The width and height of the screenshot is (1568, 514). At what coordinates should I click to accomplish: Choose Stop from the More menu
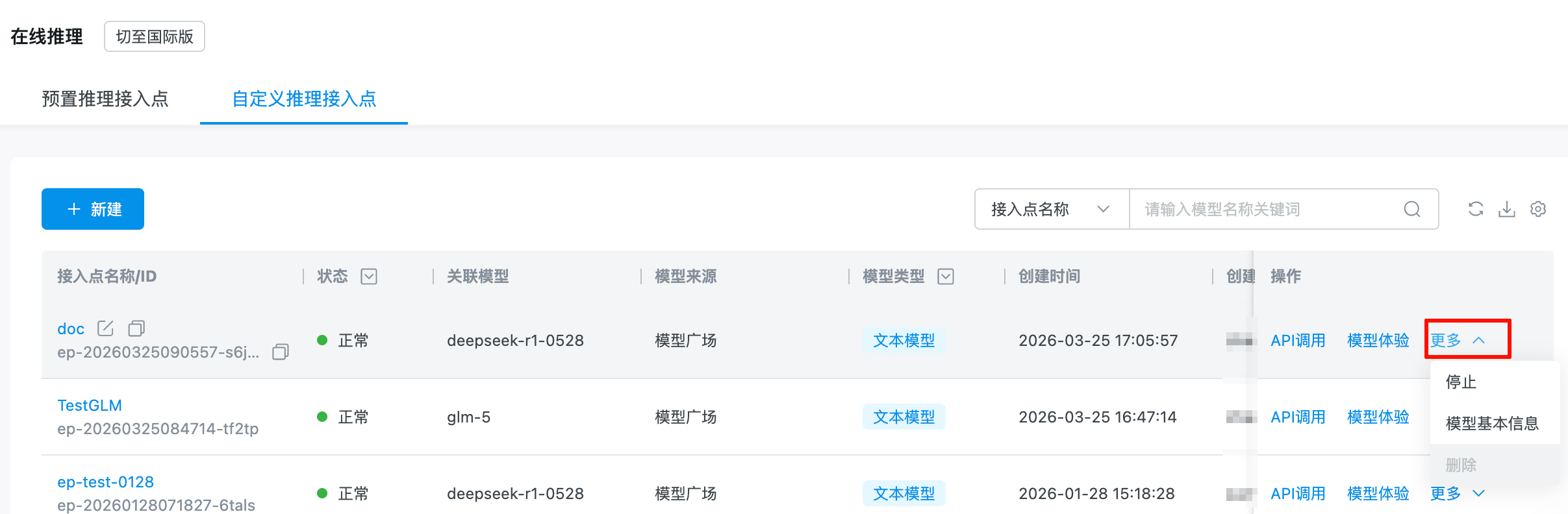pos(1461,382)
